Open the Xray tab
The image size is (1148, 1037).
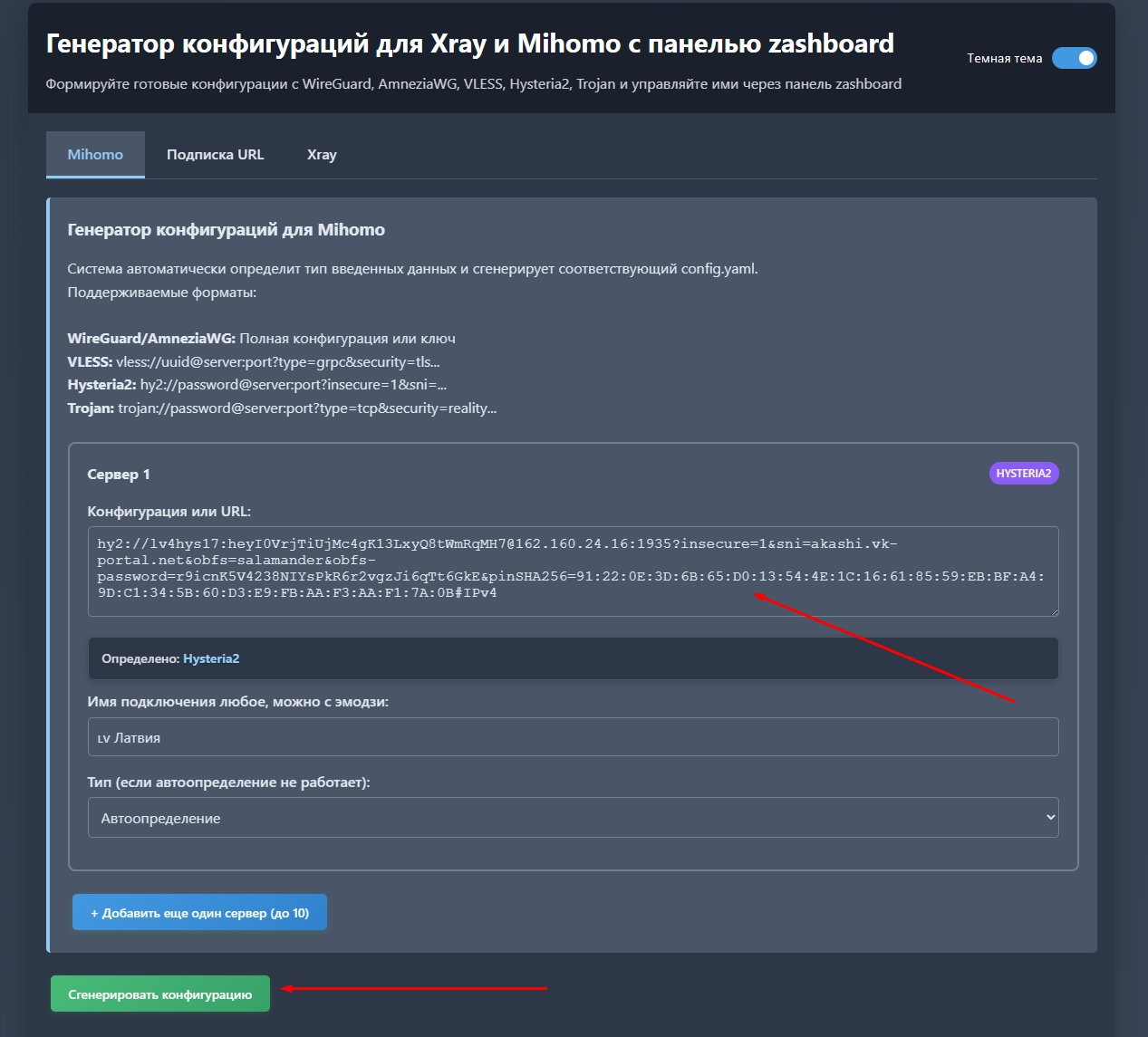click(322, 154)
